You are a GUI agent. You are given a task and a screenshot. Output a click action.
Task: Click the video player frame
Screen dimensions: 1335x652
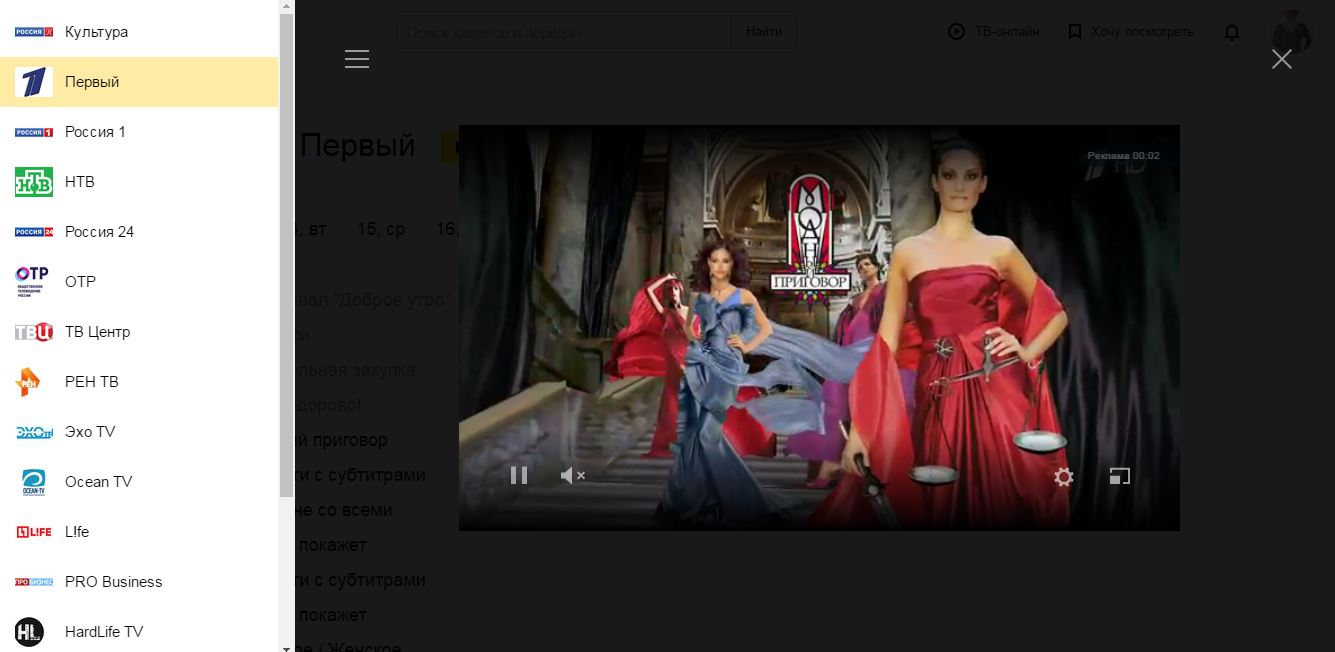pos(819,328)
